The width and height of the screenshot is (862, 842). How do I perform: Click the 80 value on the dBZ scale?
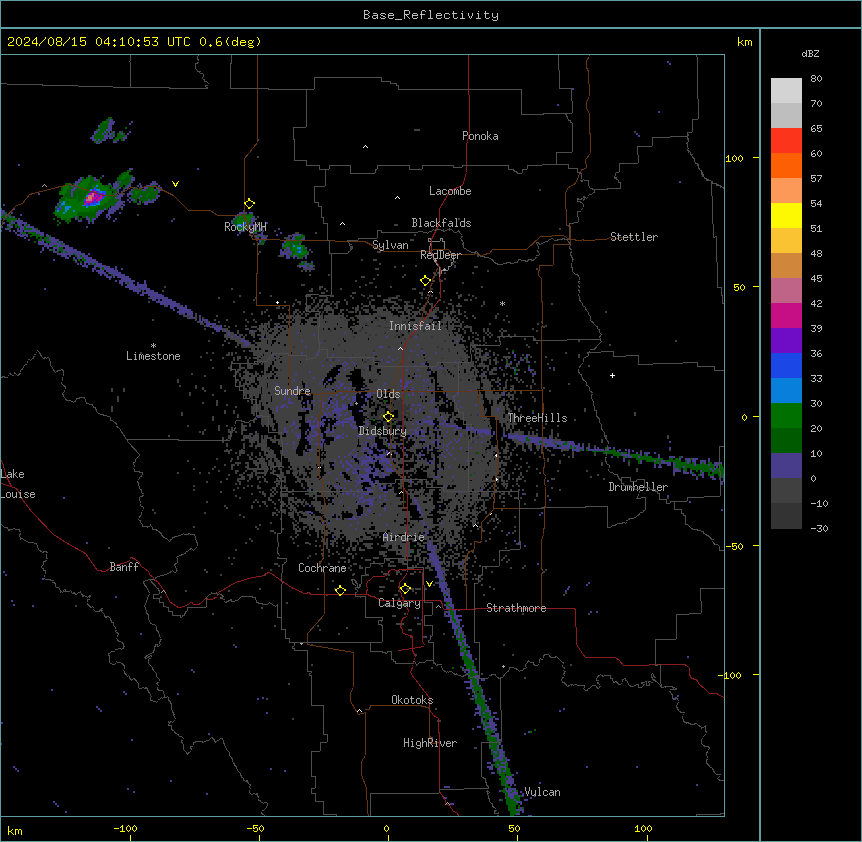coord(816,79)
